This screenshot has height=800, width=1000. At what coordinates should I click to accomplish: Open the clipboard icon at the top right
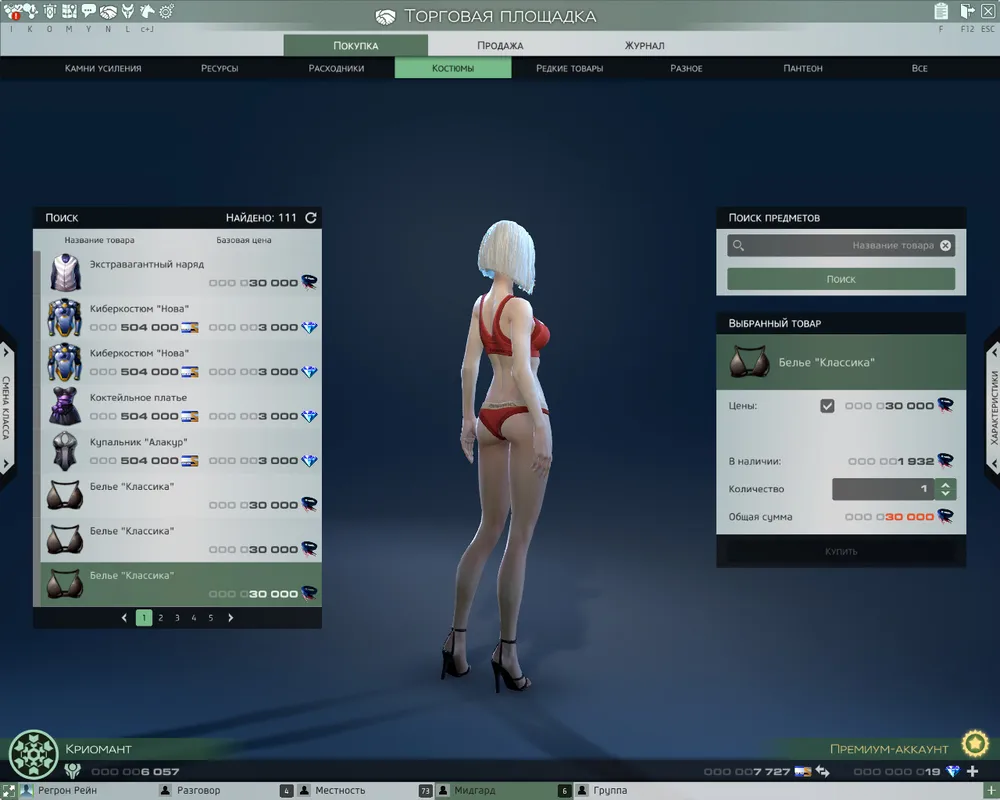941,11
